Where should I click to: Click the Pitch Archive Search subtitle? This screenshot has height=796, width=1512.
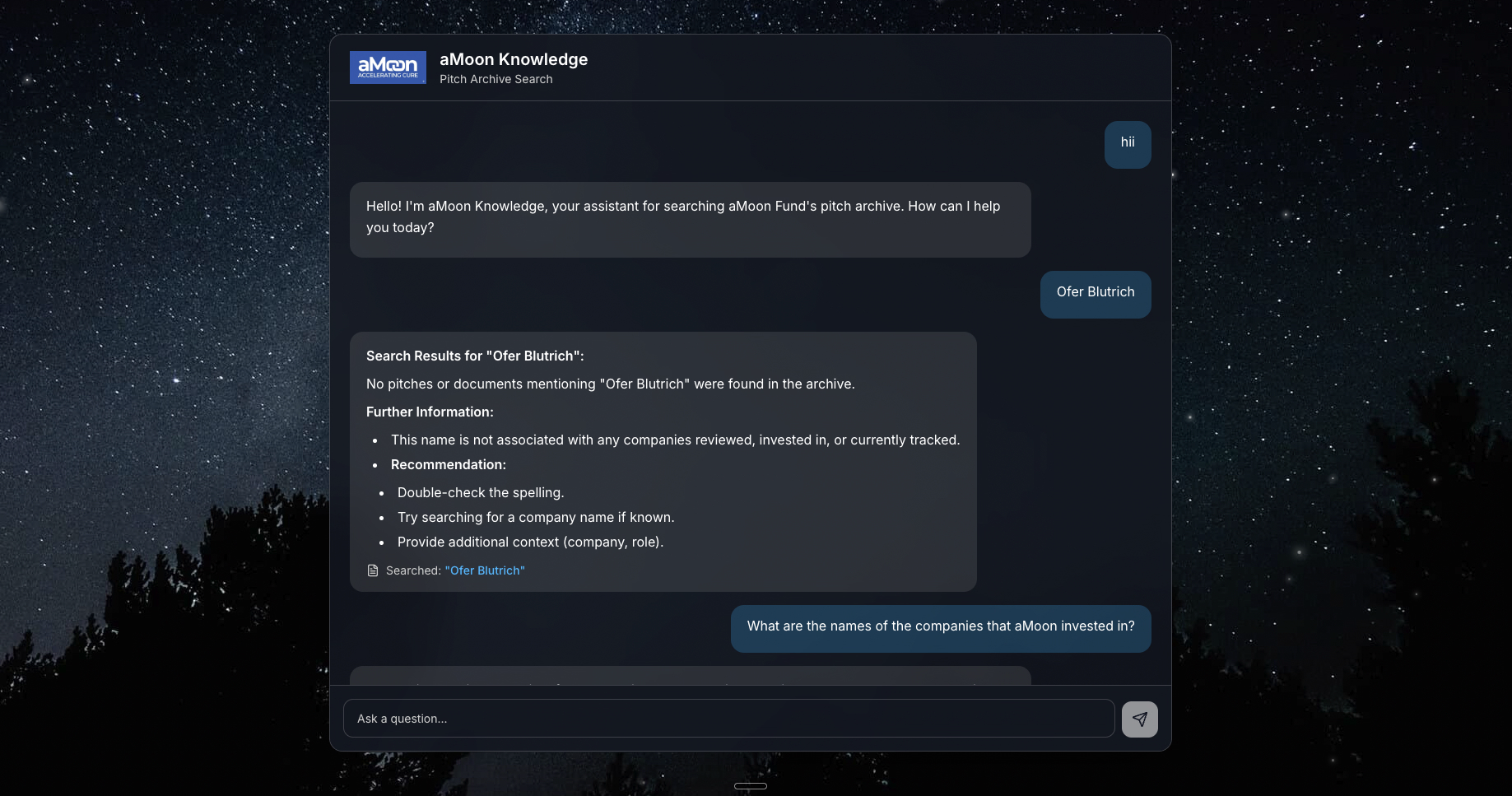495,79
